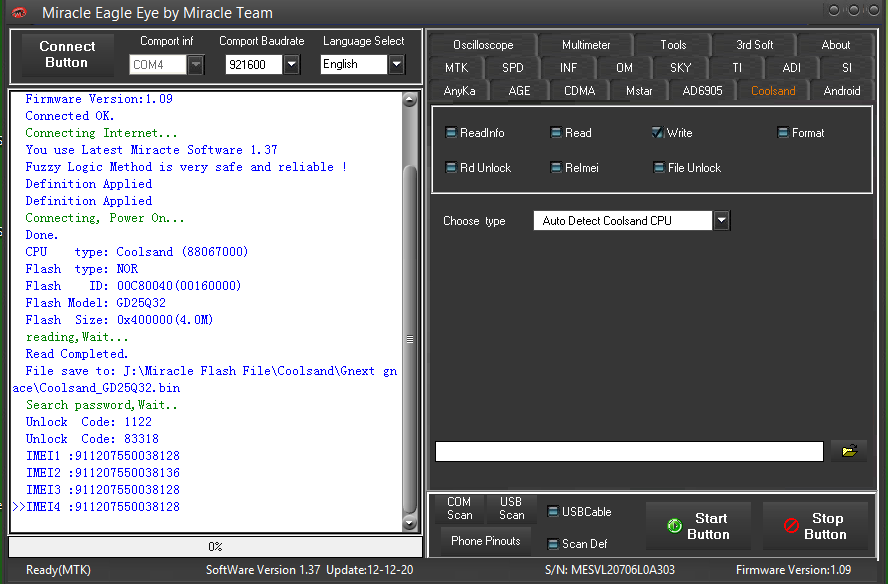Click the 'Unlock Code: 1122' log line
Screen dimensions: 888x584
coord(88,422)
